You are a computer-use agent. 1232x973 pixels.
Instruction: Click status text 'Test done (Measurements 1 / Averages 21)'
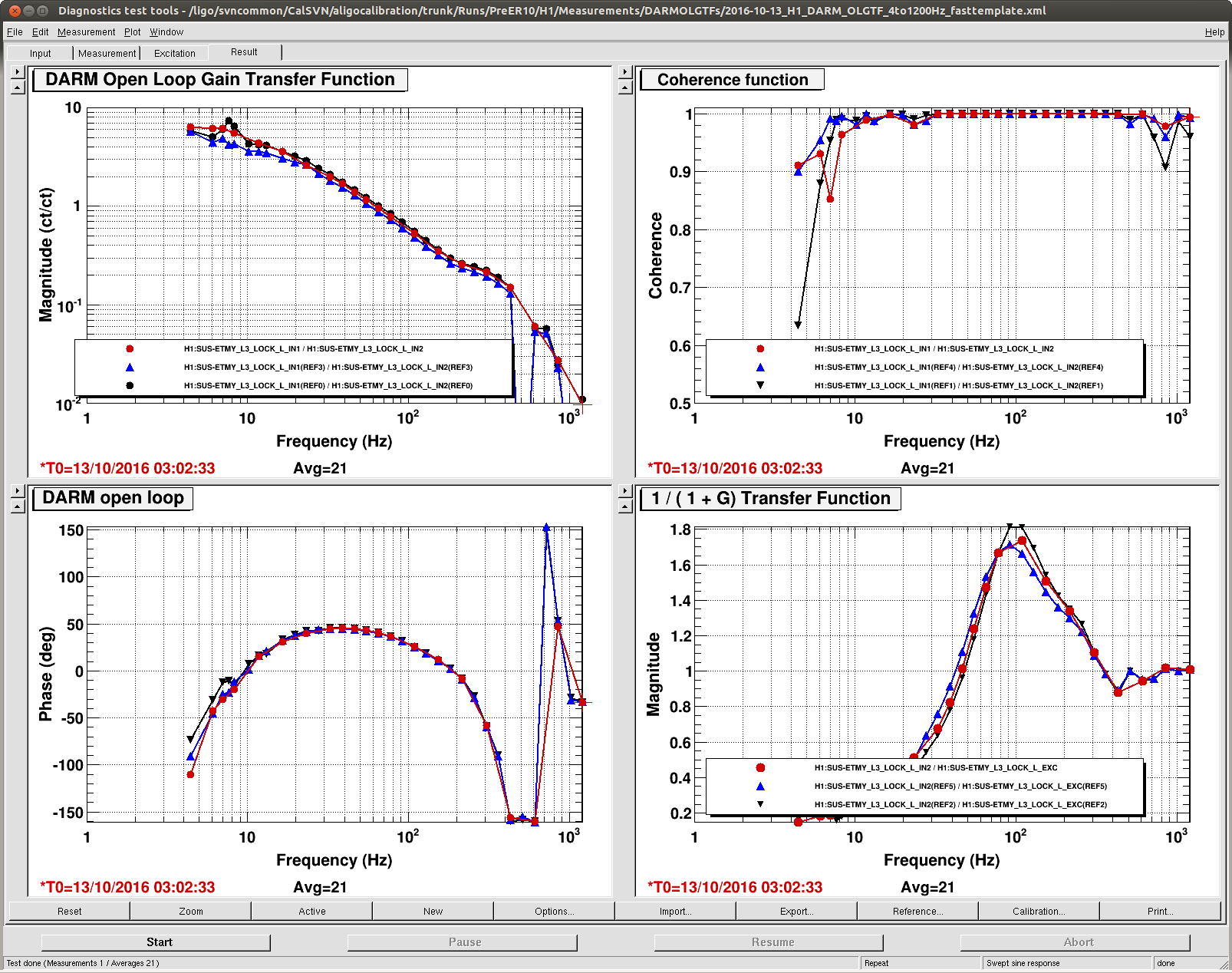coord(83,963)
